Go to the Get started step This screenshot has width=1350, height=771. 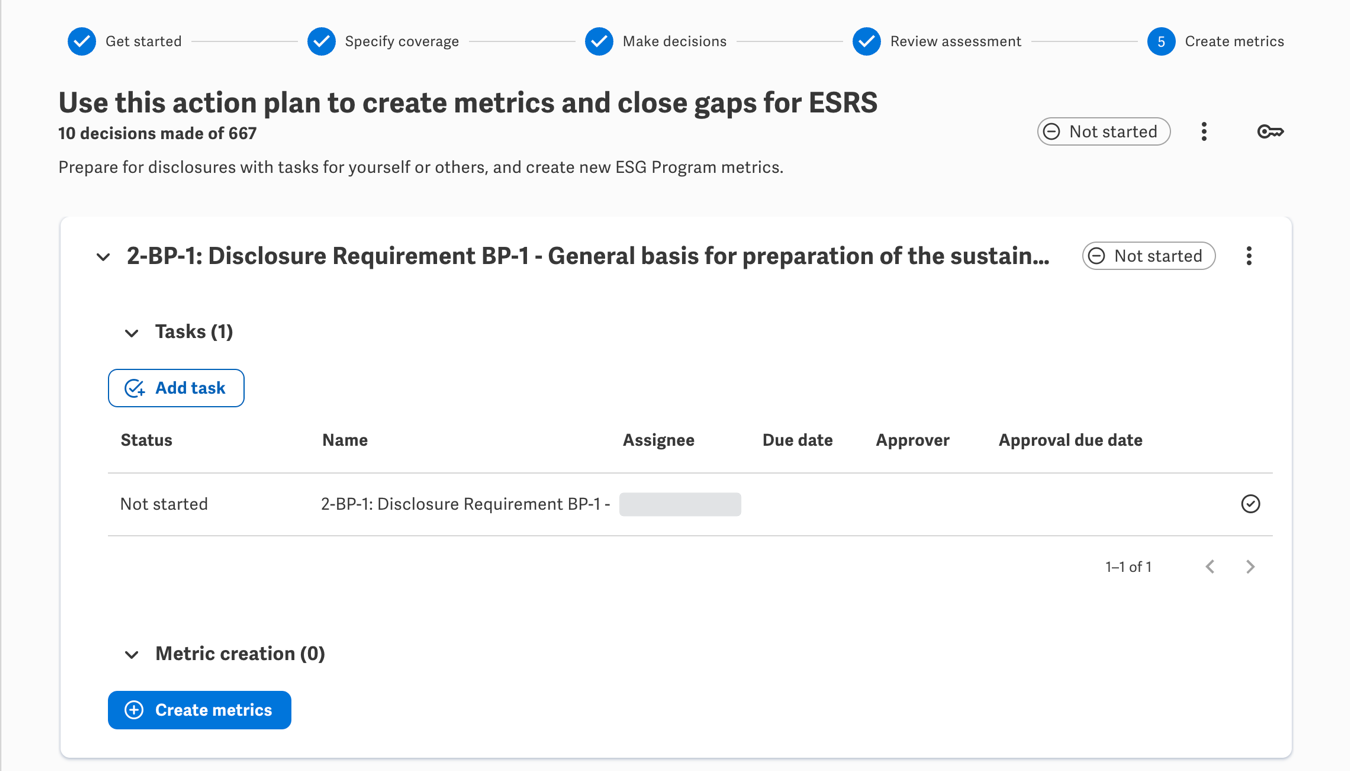coord(143,41)
